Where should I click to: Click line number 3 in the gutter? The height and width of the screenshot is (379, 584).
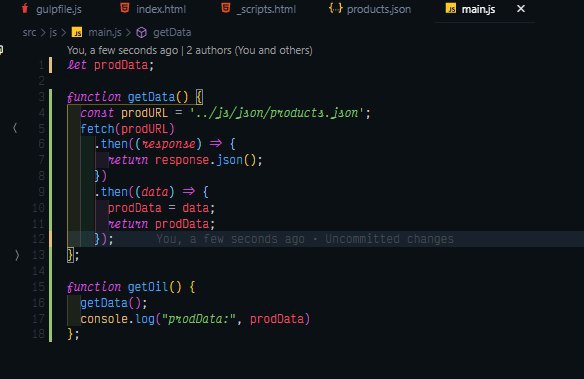41,97
